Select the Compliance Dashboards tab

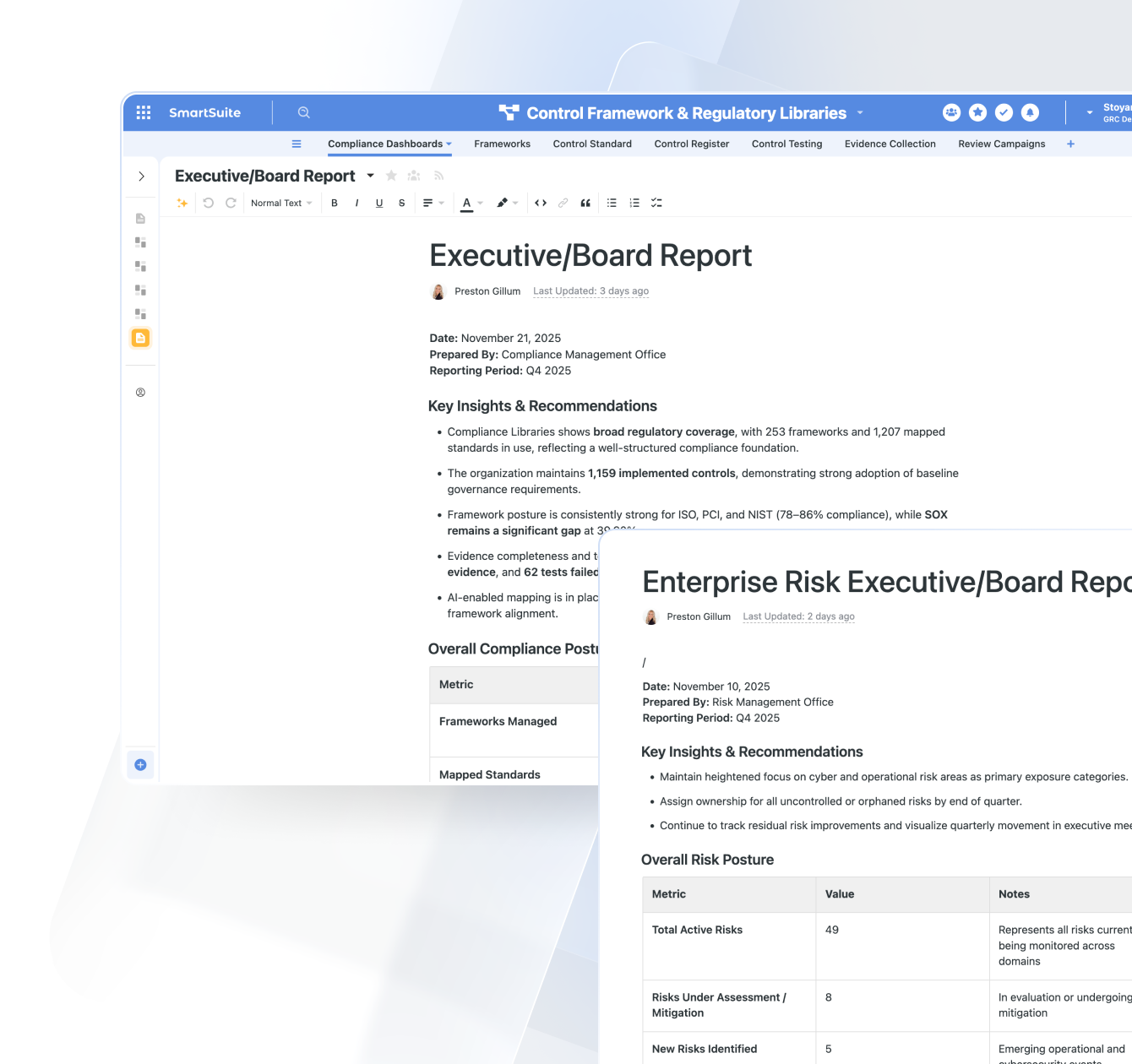click(385, 144)
